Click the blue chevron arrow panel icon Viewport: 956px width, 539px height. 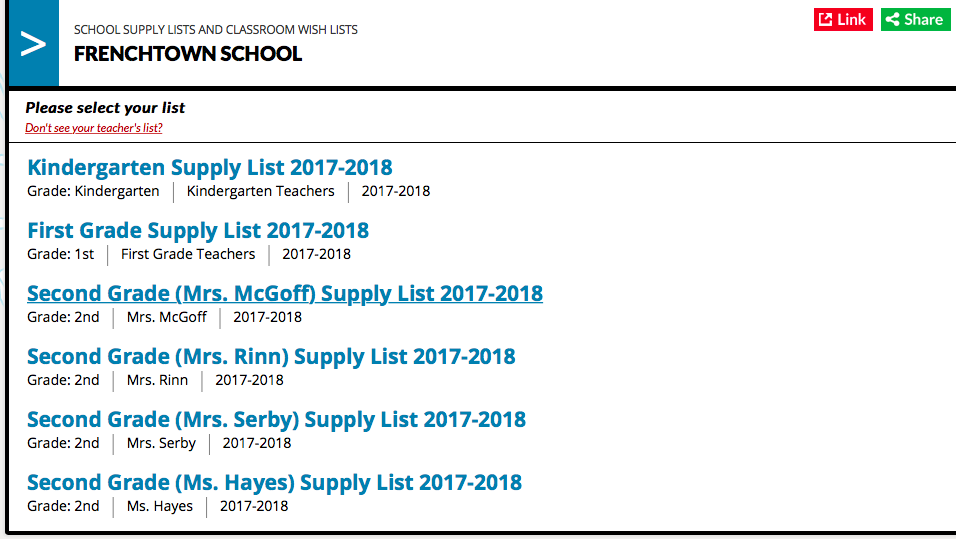point(34,43)
